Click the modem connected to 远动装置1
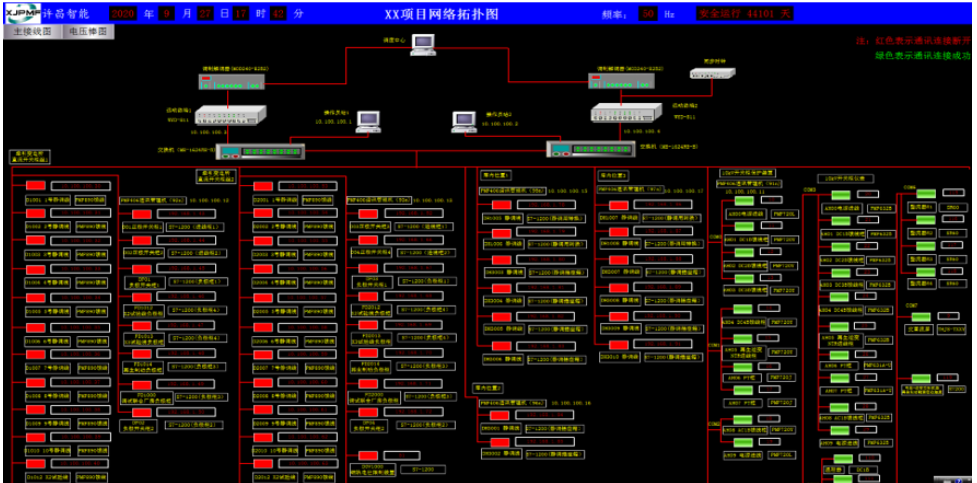The width and height of the screenshot is (977, 483). click(232, 81)
